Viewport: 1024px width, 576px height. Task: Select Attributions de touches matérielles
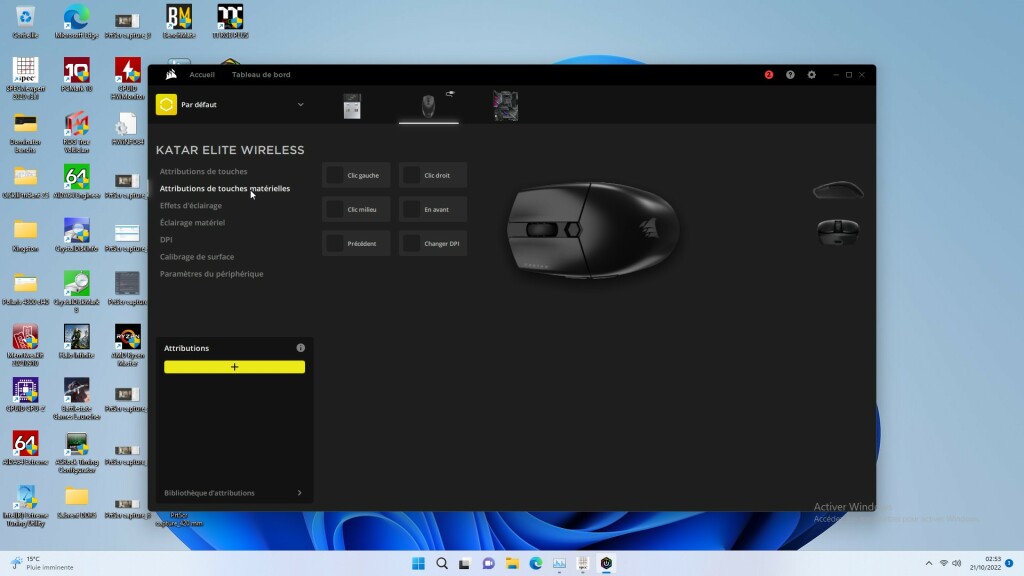pyautogui.click(x=225, y=189)
